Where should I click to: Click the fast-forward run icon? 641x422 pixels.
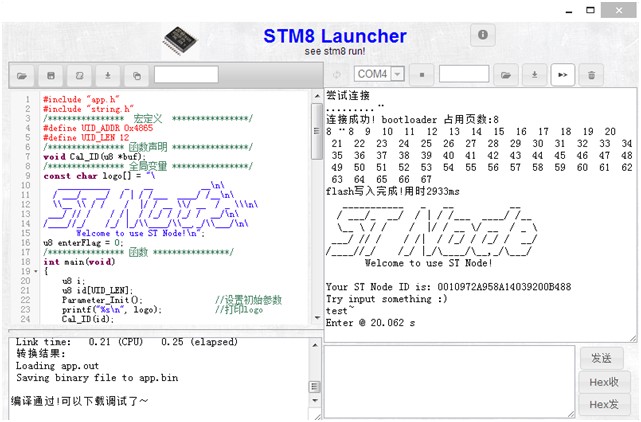pos(563,75)
